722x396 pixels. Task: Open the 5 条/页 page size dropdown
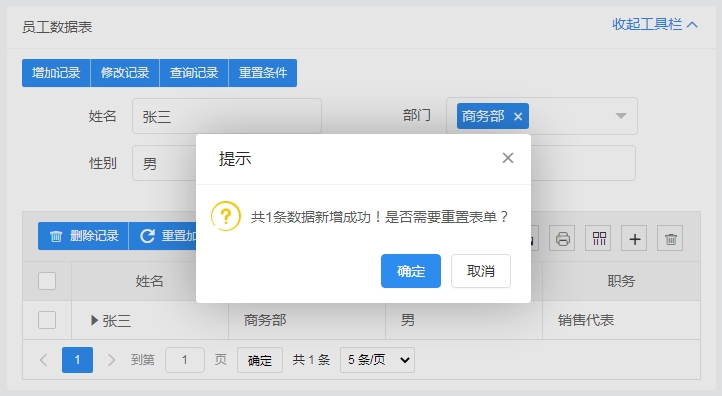pos(378,360)
